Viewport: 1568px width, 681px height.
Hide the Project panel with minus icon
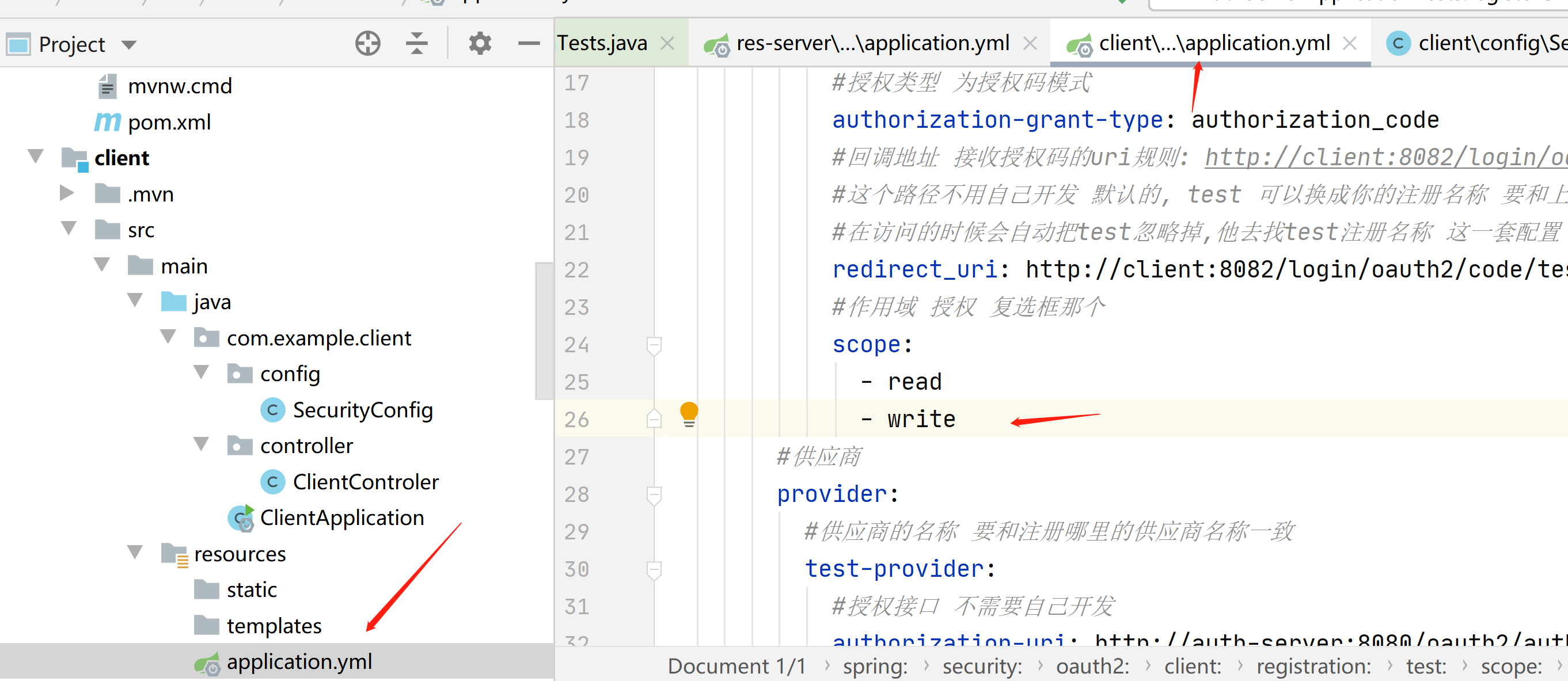click(529, 43)
